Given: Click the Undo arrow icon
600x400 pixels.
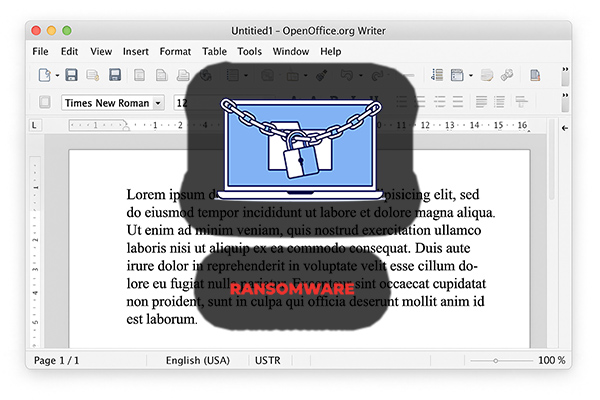Looking at the screenshot, I should (x=347, y=75).
